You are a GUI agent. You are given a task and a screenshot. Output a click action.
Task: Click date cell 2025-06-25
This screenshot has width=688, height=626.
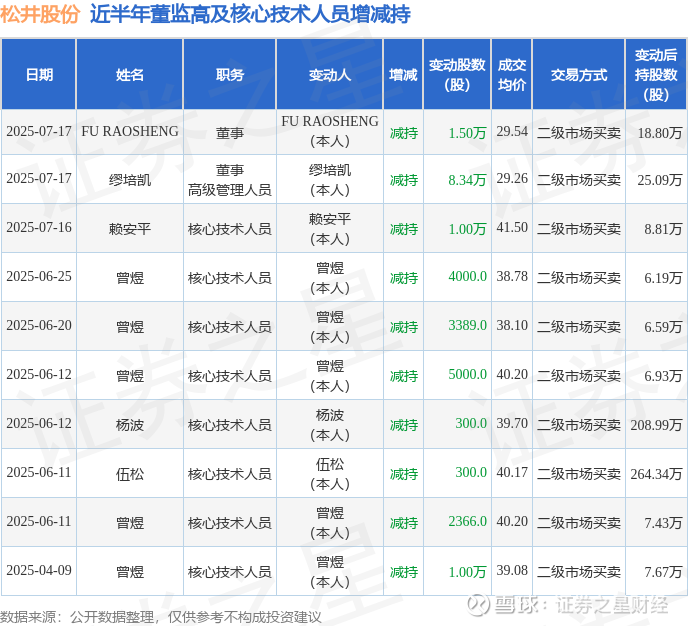pos(39,276)
